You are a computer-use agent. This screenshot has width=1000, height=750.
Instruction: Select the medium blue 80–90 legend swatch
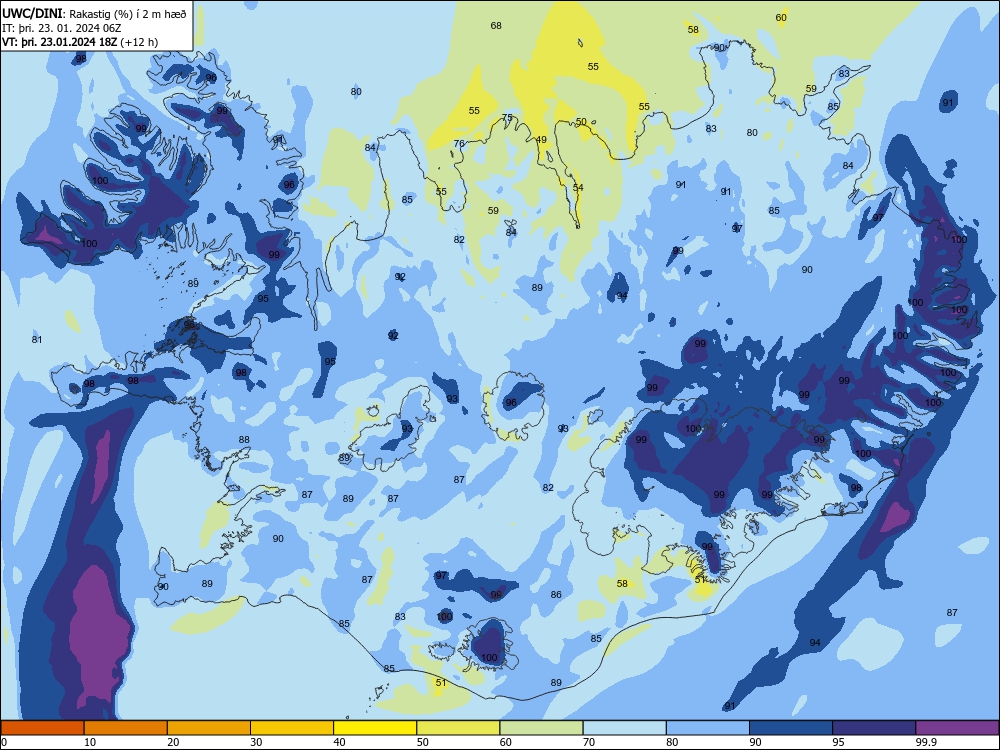[x=707, y=728]
